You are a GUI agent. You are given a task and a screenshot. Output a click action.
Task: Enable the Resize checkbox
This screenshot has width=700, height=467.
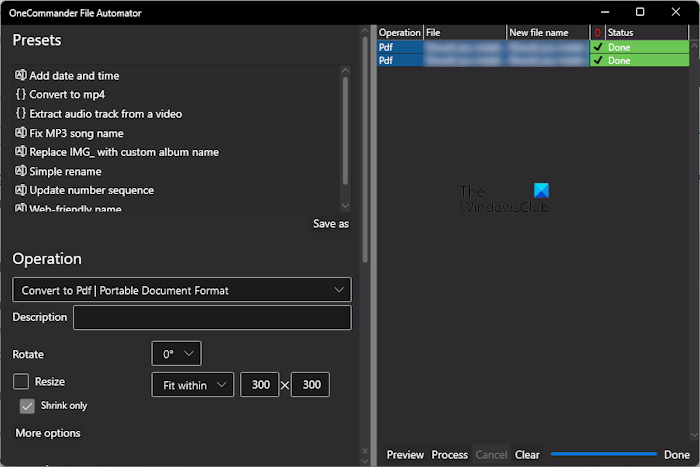click(21, 381)
